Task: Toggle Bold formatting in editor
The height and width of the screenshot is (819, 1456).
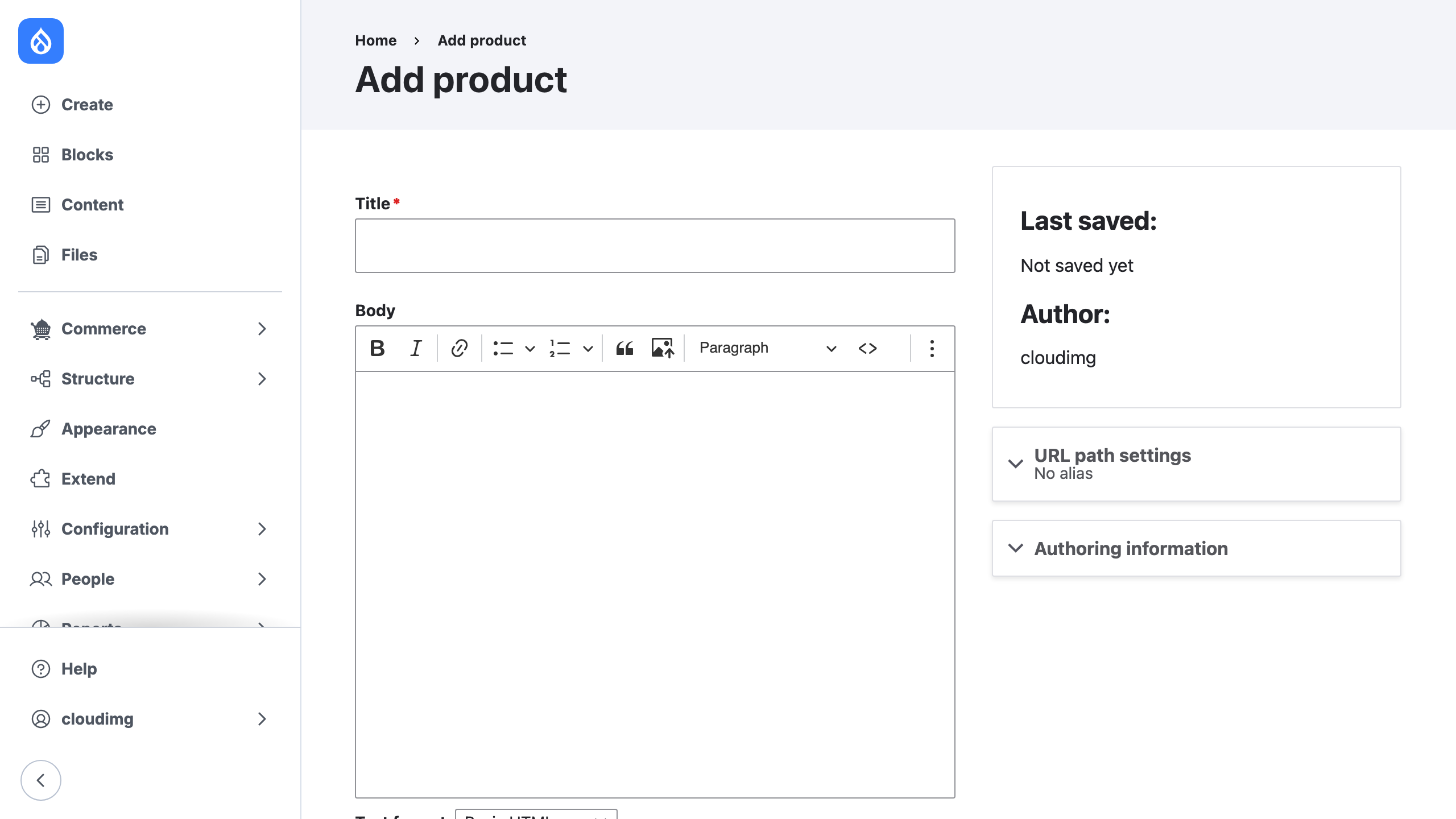Action: [x=377, y=348]
